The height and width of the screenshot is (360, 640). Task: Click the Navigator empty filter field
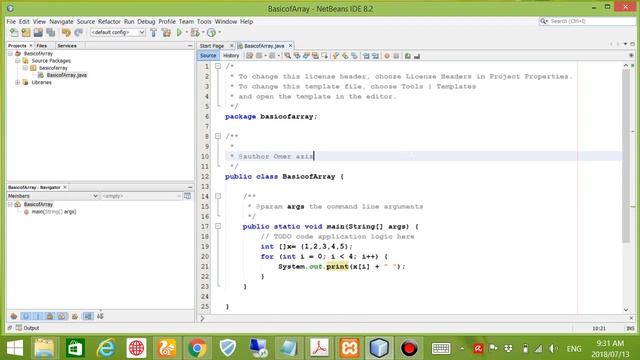pyautogui.click(x=141, y=196)
